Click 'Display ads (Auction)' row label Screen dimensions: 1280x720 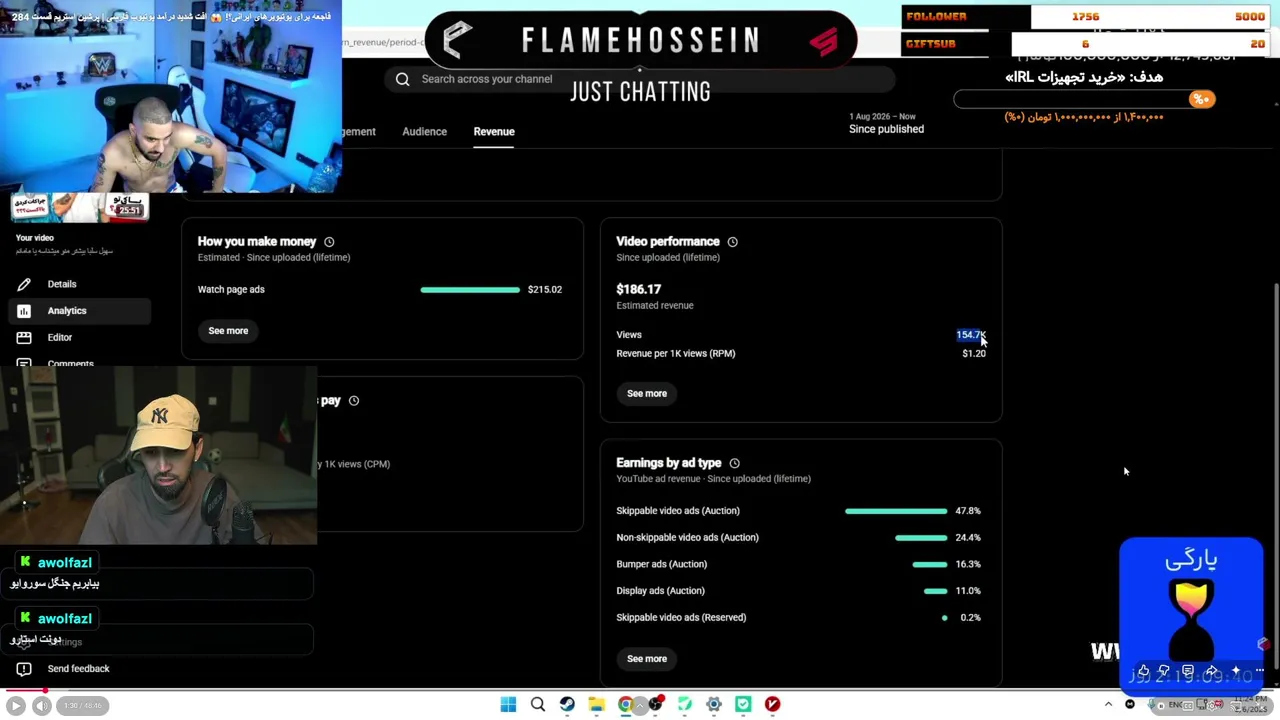coord(660,591)
